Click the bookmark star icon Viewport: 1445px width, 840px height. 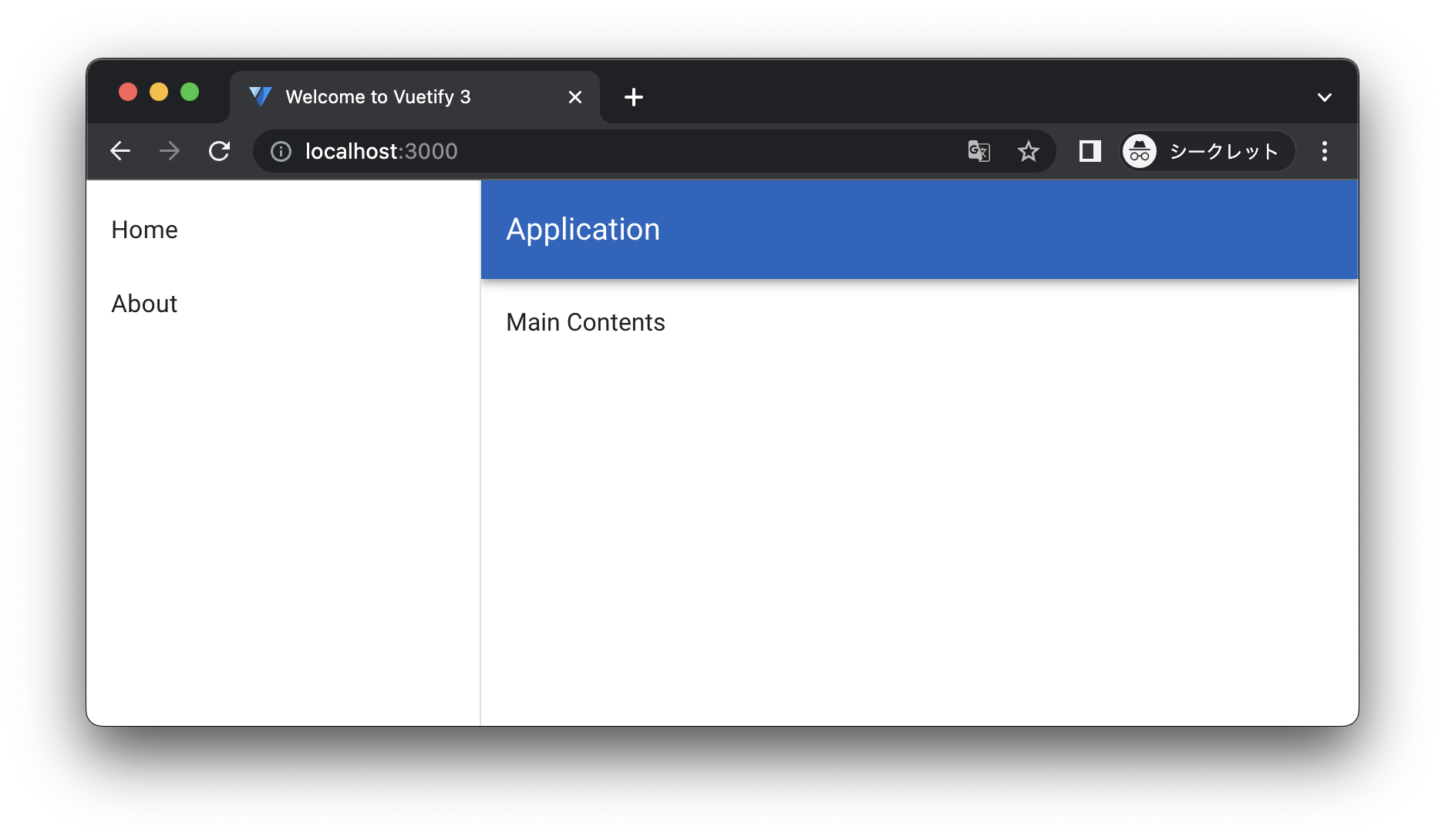[x=1029, y=151]
